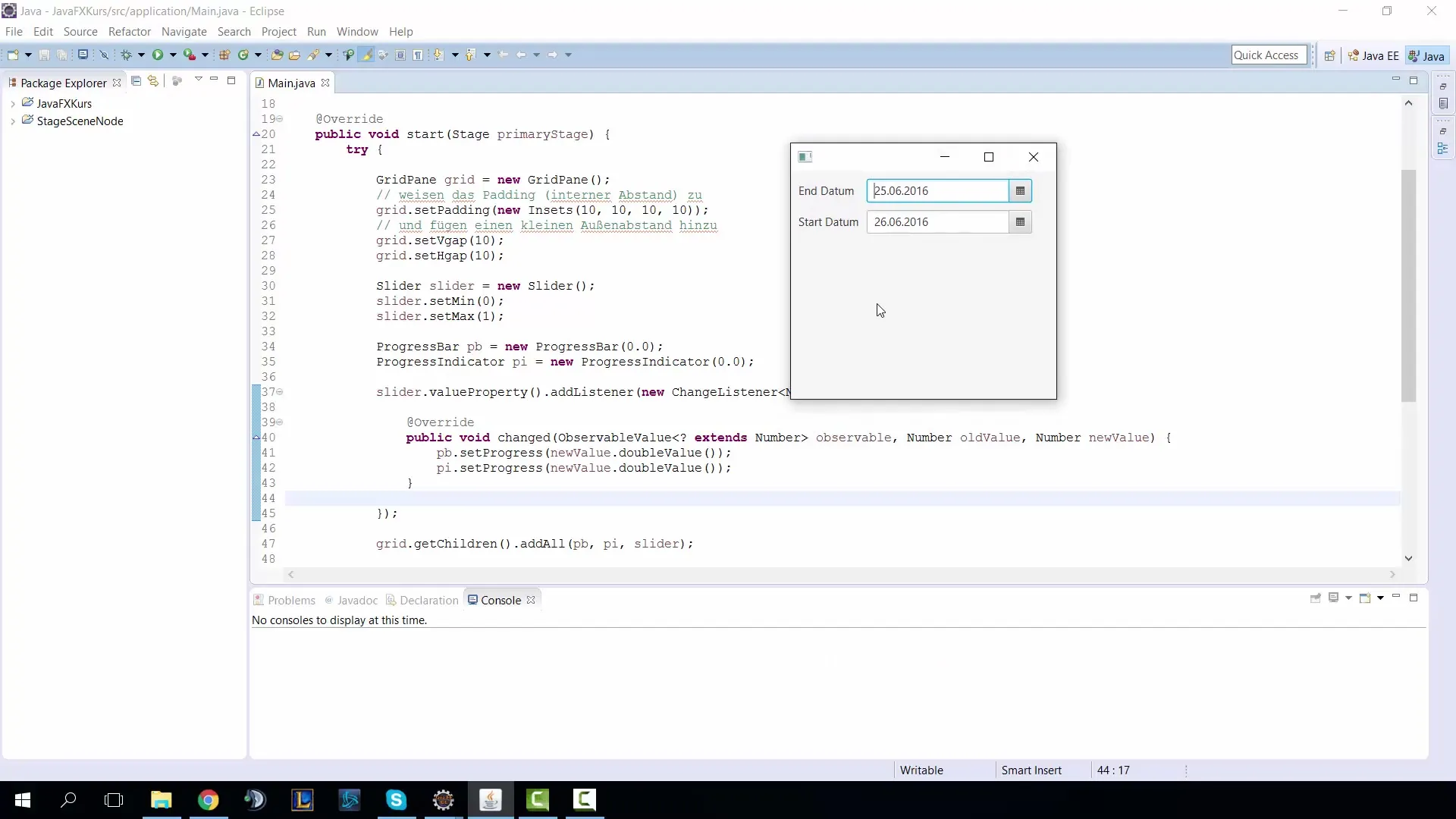Click the Run Last Tool coverage icon
The height and width of the screenshot is (819, 1456).
[190, 55]
